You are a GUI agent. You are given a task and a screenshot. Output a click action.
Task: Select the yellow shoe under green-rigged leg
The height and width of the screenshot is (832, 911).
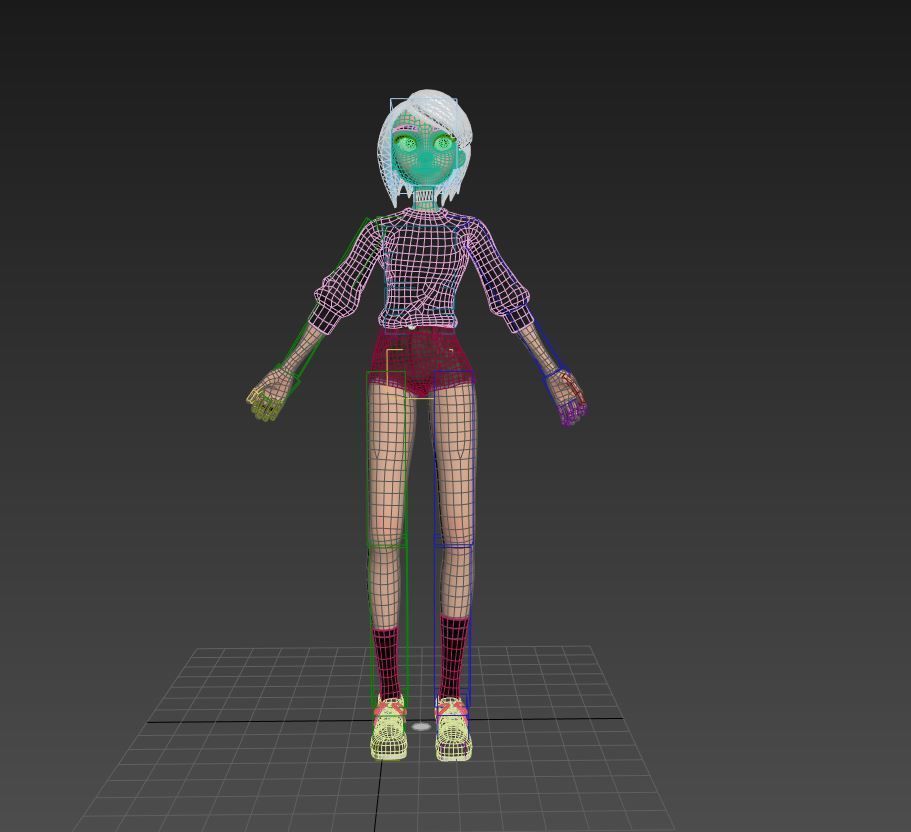coord(389,727)
